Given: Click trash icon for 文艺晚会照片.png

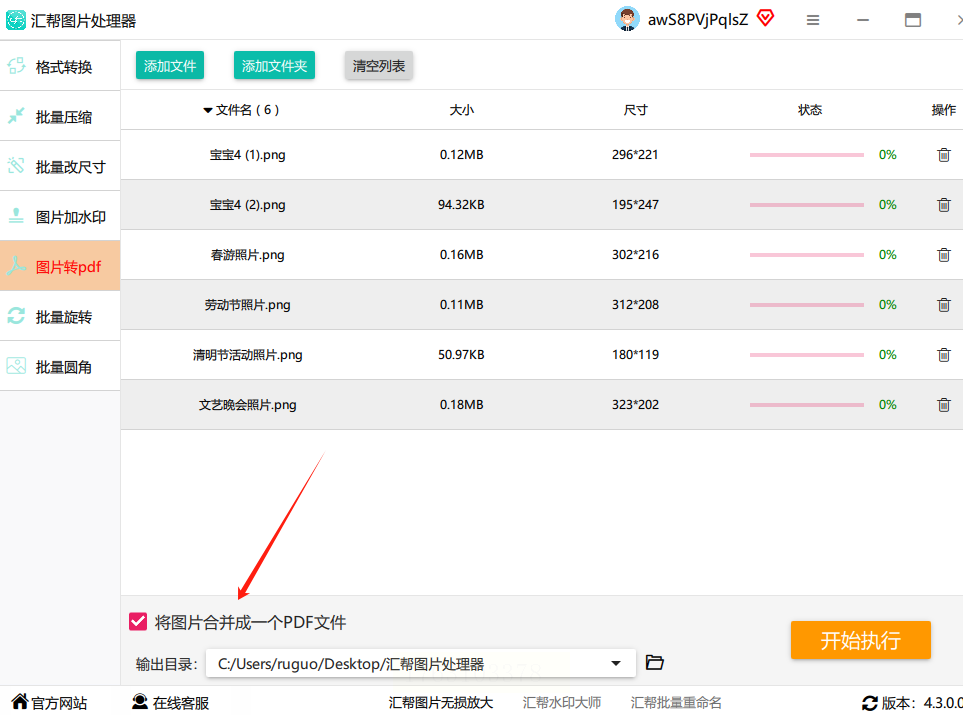Looking at the screenshot, I should [x=943, y=405].
